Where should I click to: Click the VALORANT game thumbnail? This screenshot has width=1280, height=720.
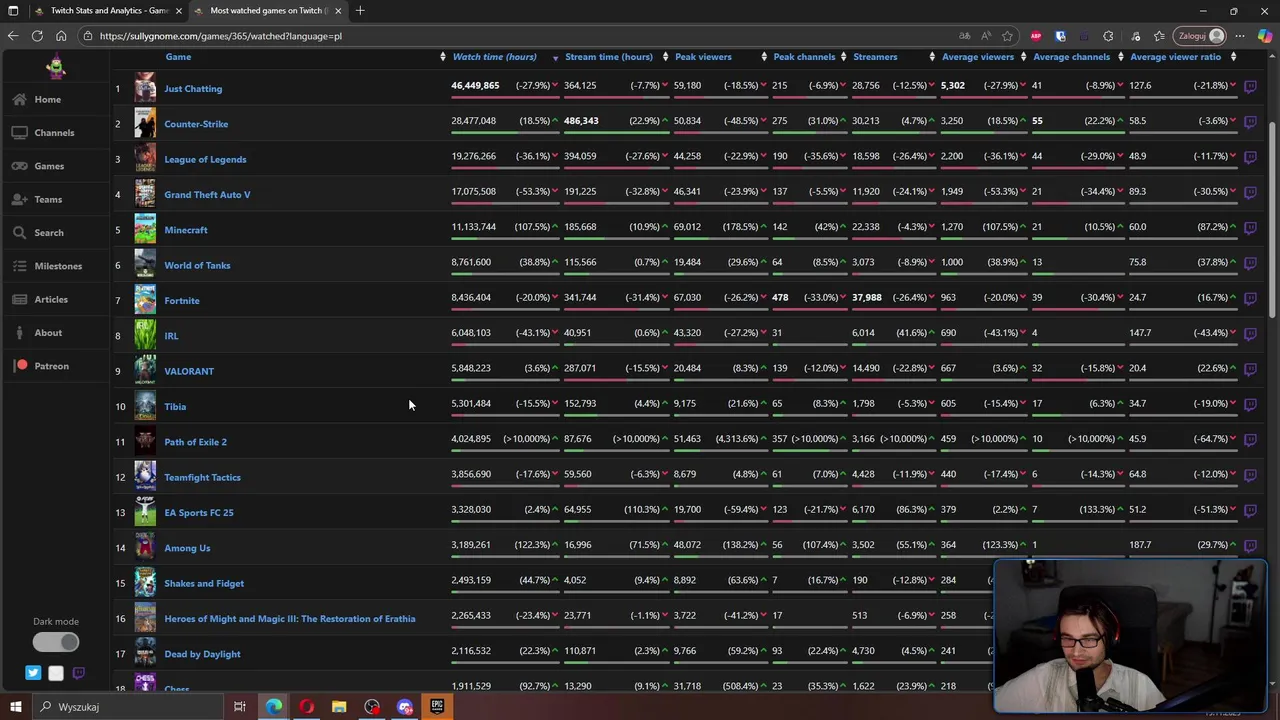click(146, 371)
